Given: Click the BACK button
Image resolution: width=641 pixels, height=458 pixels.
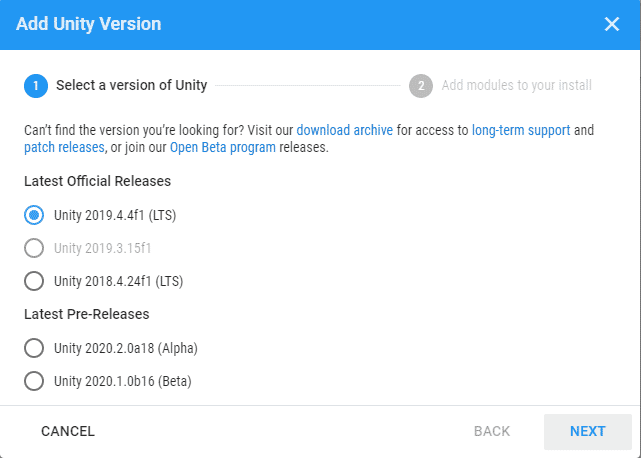Looking at the screenshot, I should (492, 431).
